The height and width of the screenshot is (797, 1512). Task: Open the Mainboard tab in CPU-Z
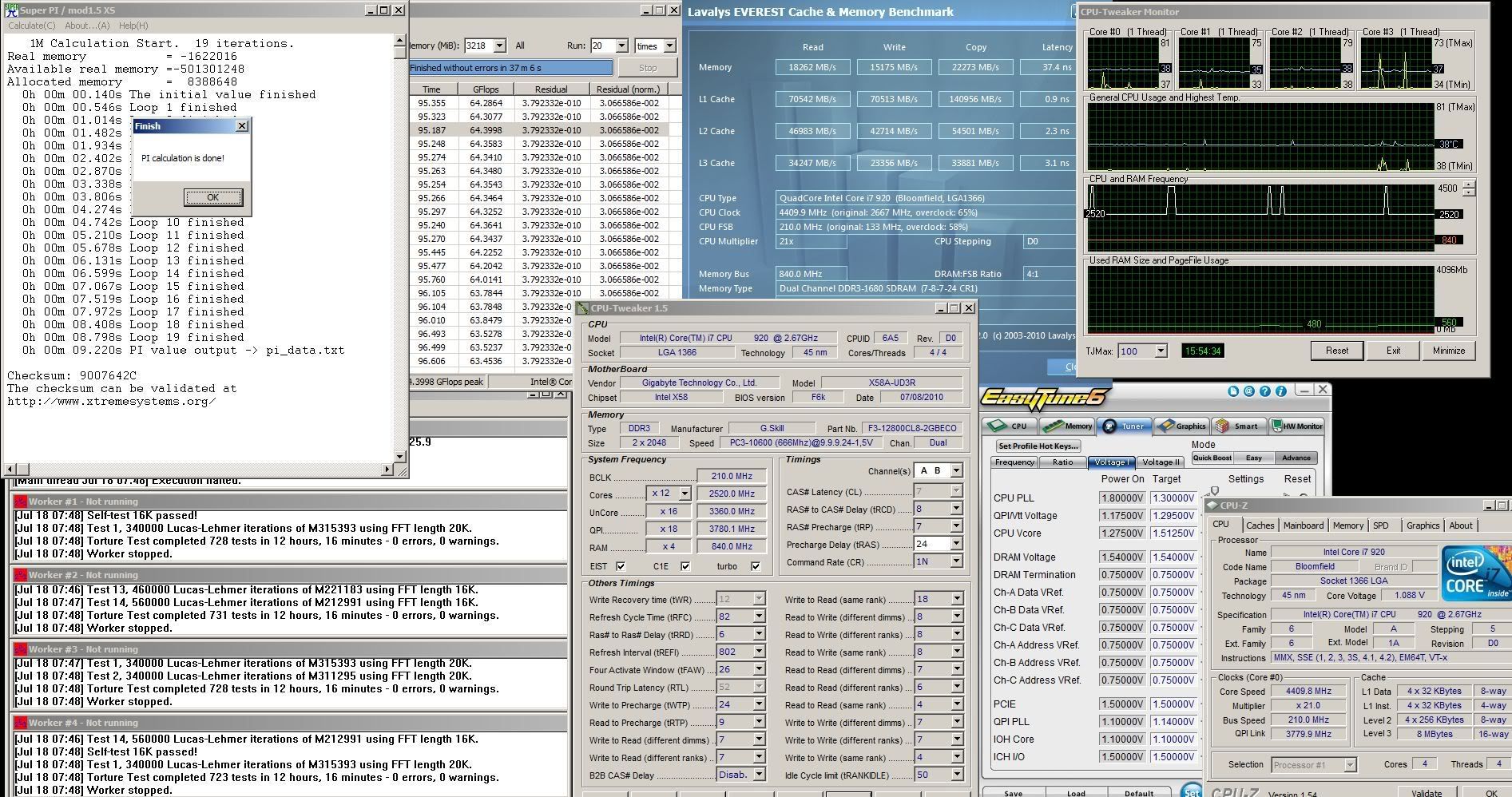(x=1304, y=525)
